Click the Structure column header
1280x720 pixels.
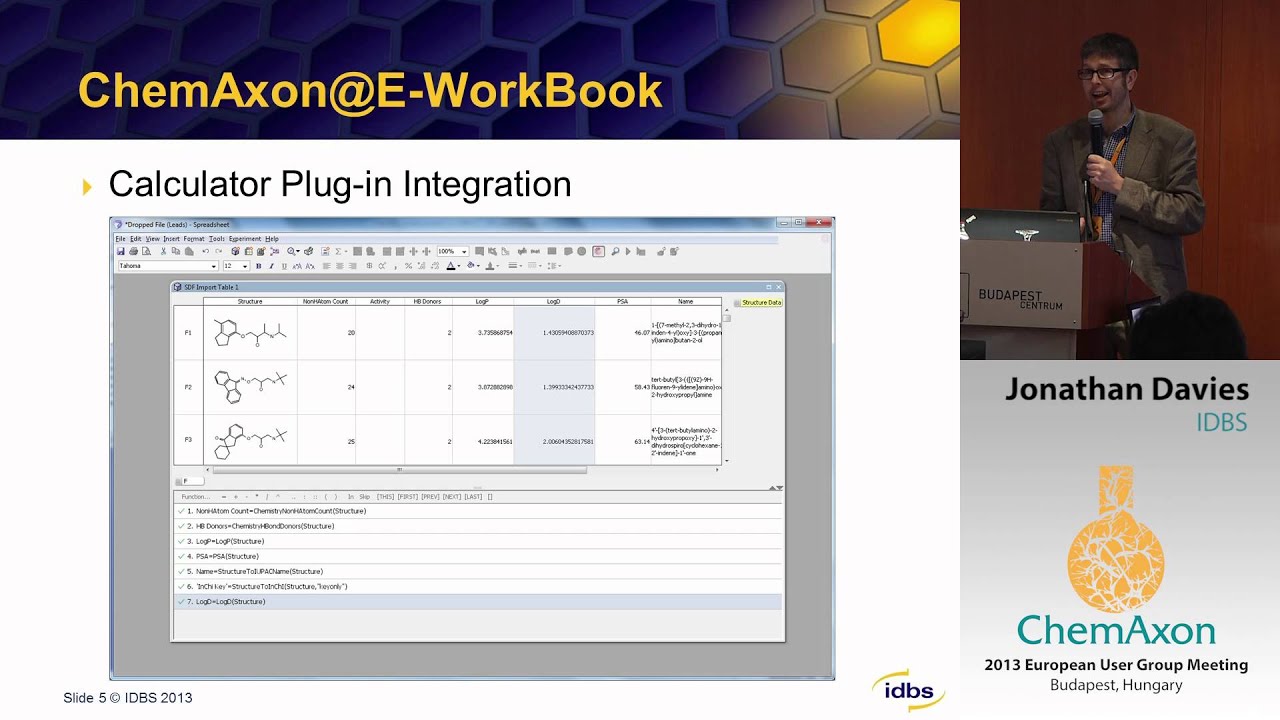(250, 301)
